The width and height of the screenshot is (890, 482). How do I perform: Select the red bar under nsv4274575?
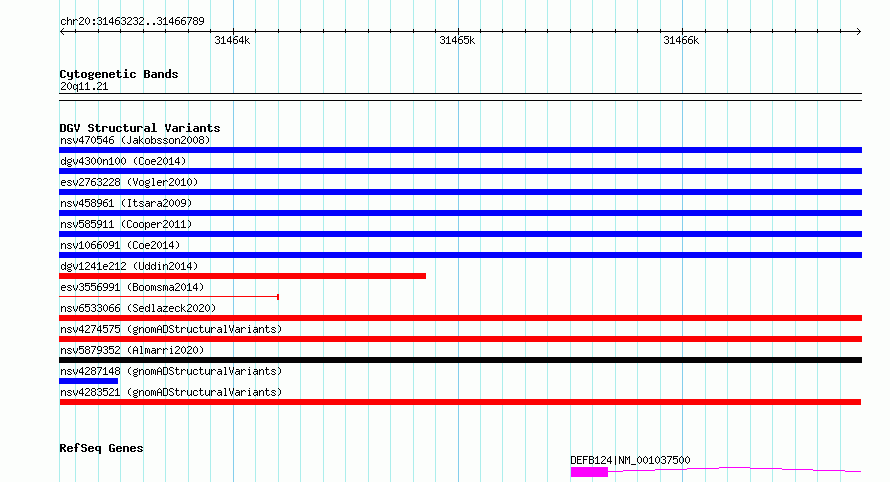point(460,339)
